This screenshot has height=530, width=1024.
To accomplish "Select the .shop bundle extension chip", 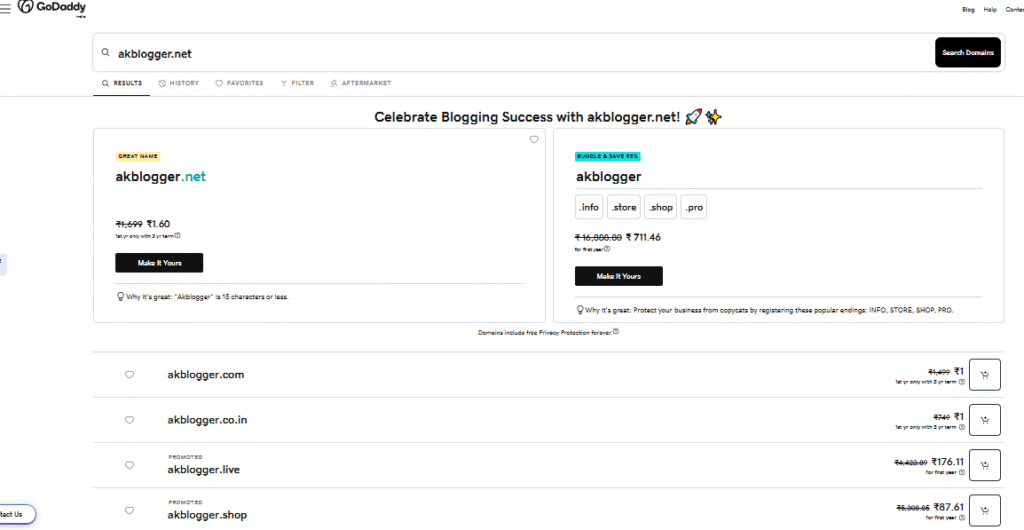I will point(660,207).
